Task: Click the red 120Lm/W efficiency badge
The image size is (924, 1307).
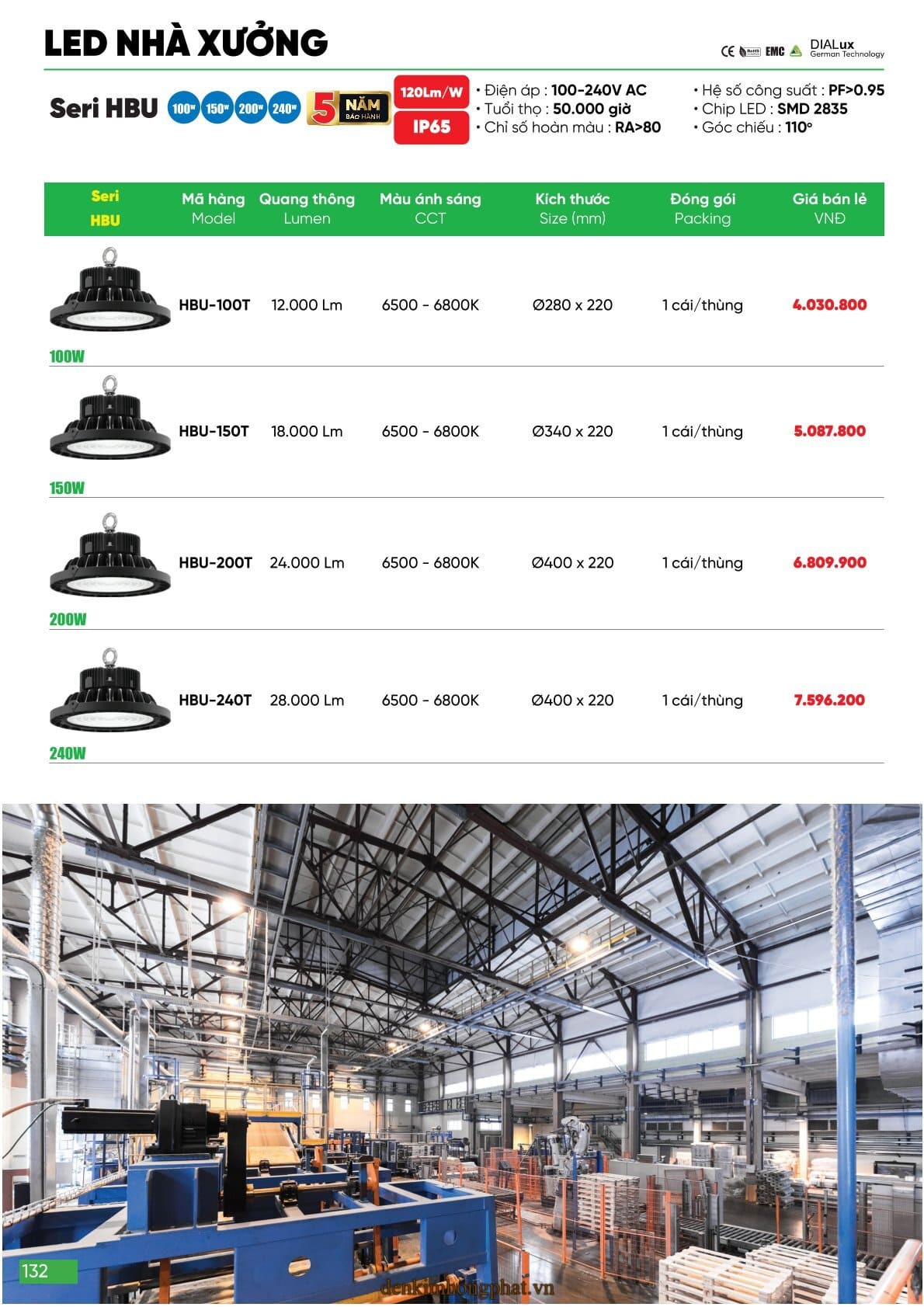Action: [x=432, y=92]
